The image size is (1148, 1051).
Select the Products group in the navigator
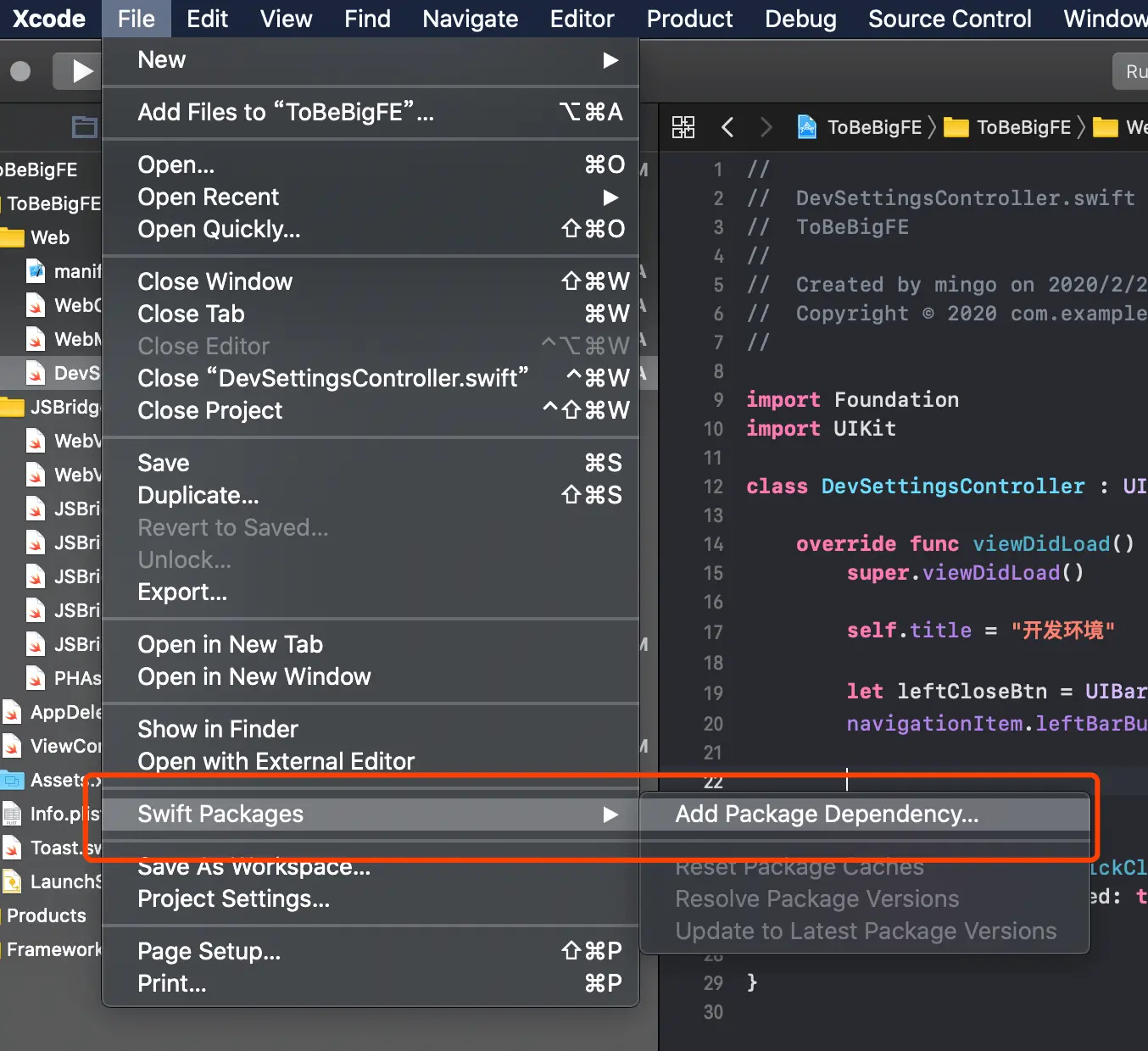coord(47,915)
